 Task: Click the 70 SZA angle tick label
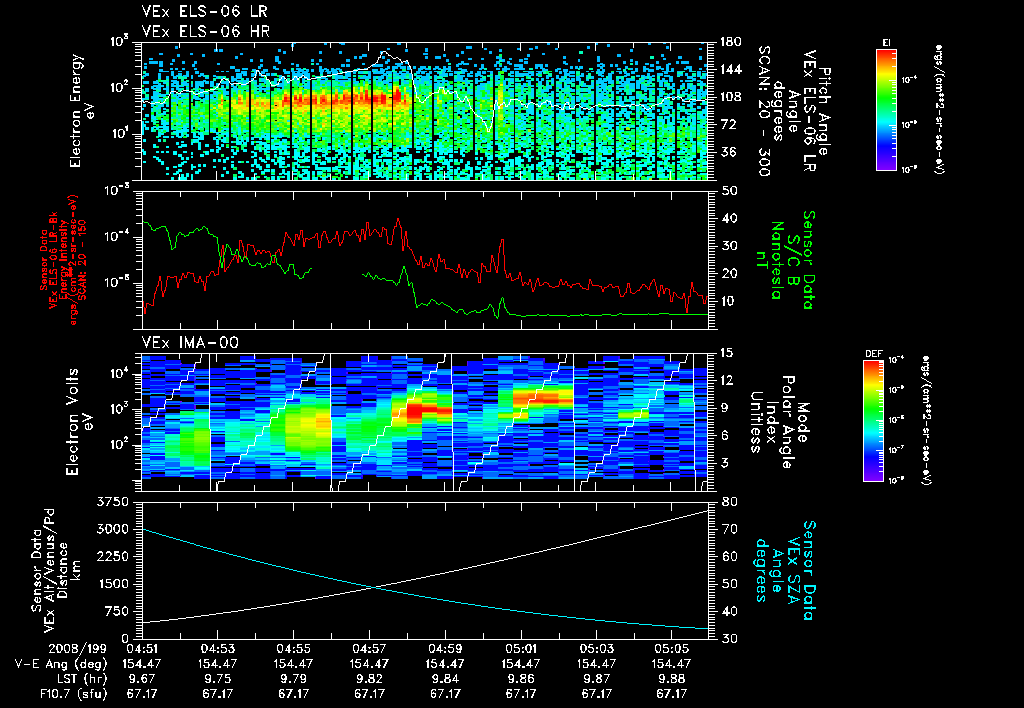coord(729,529)
